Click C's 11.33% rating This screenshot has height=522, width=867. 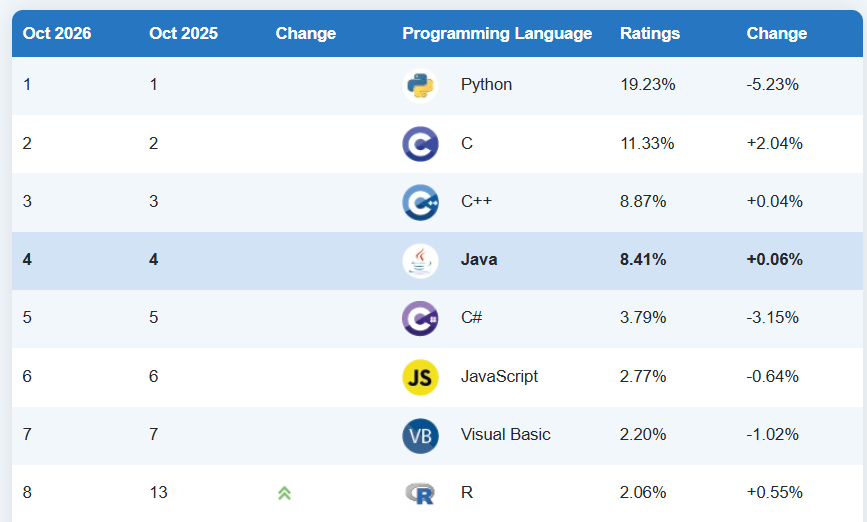click(x=647, y=143)
